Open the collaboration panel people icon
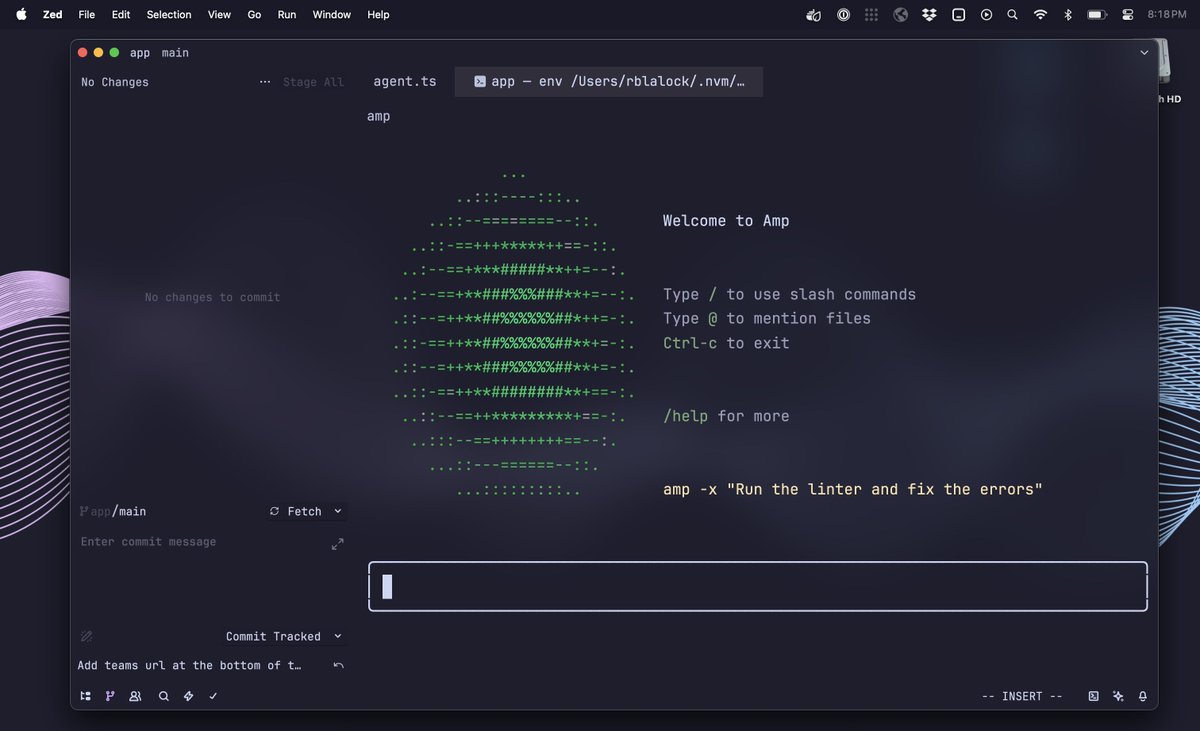This screenshot has width=1200, height=731. pos(135,696)
